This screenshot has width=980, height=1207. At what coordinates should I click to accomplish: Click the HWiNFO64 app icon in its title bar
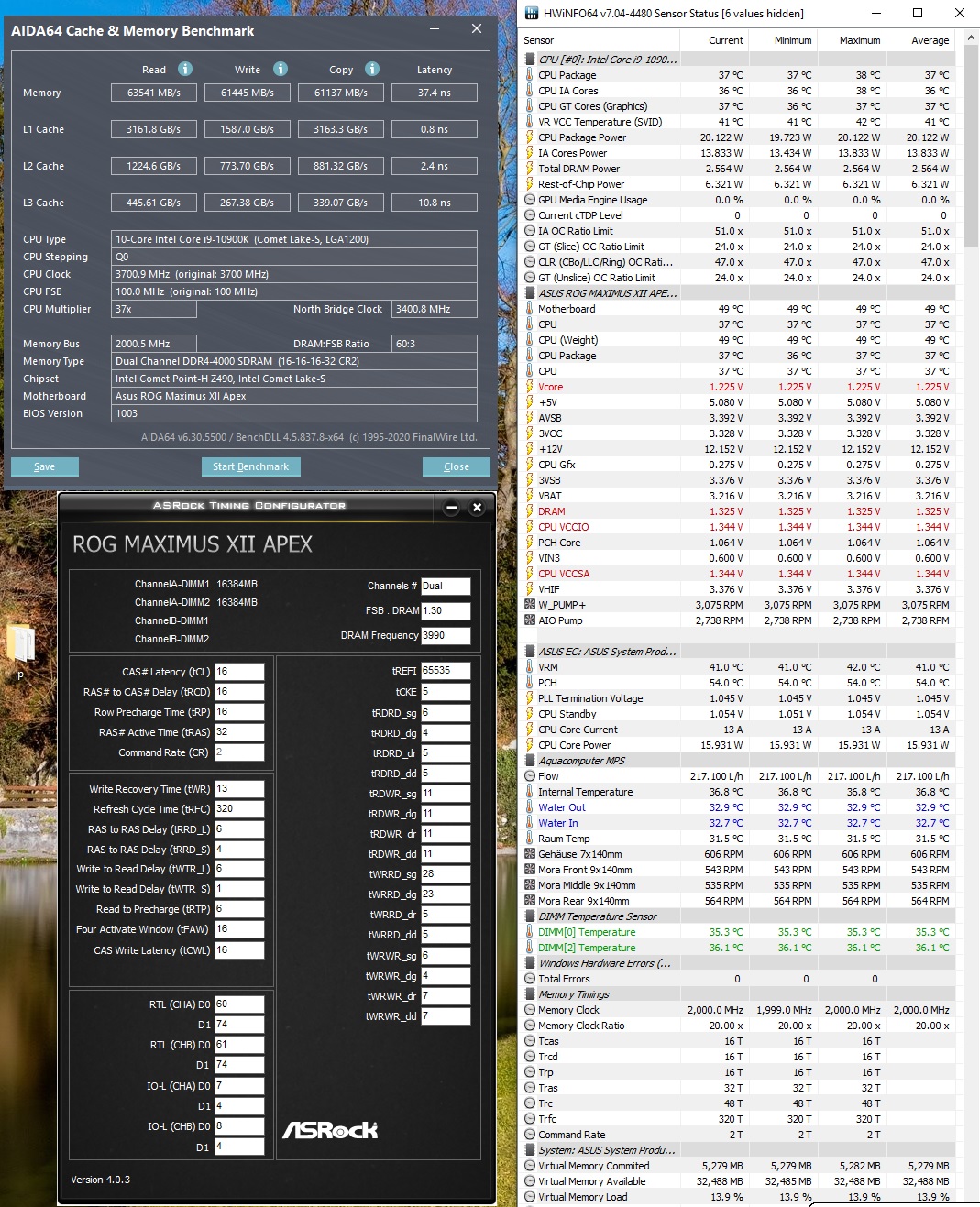pyautogui.click(x=531, y=13)
